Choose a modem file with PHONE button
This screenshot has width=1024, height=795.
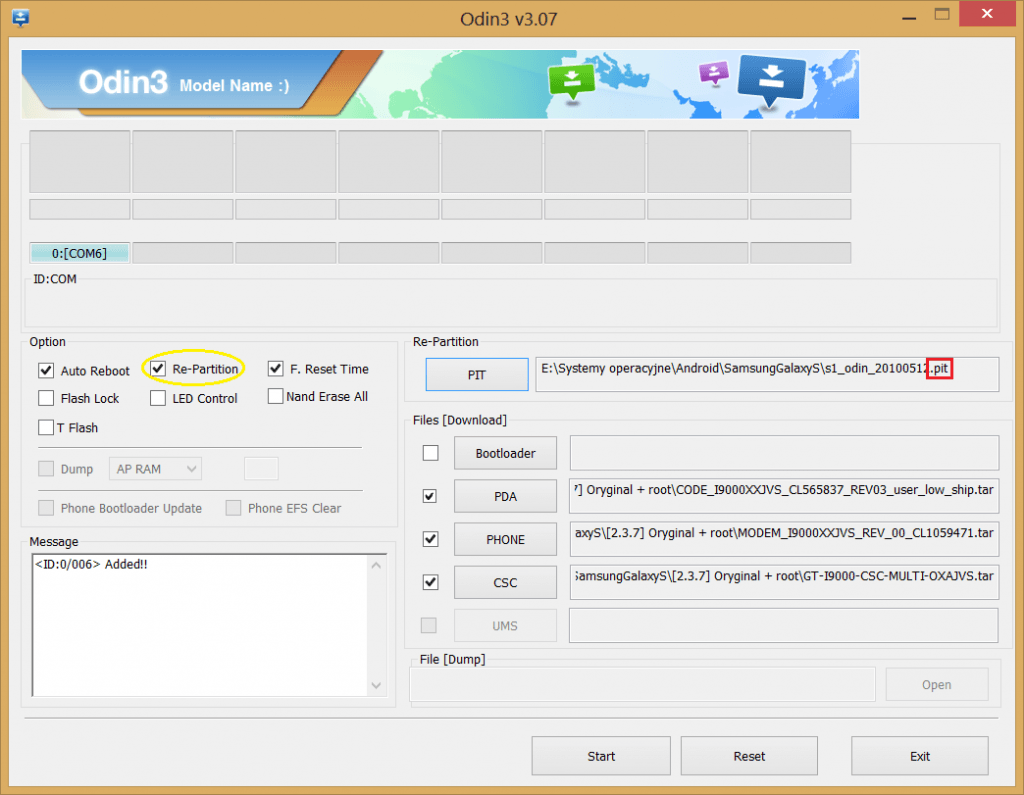[505, 539]
